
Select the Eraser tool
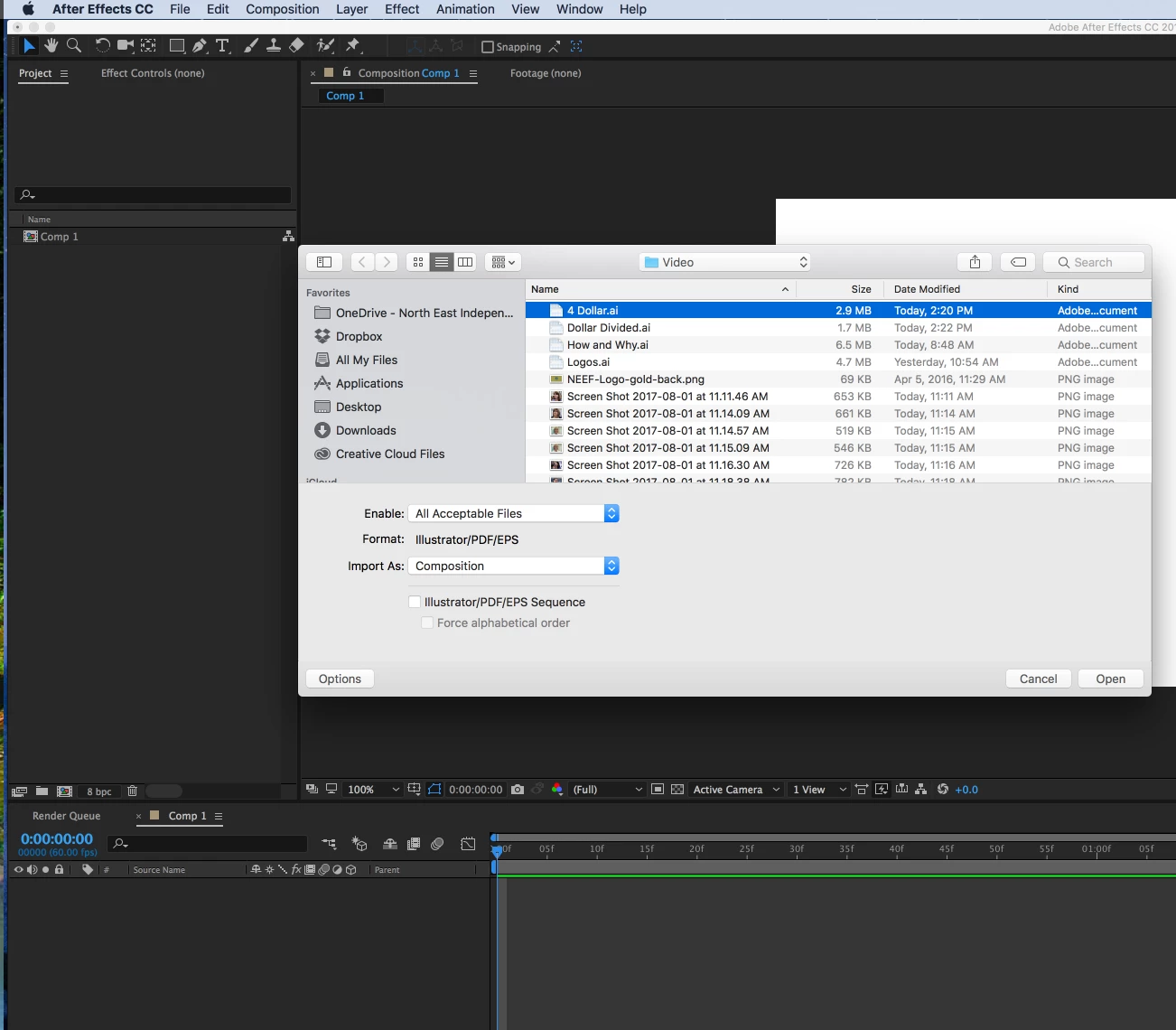[x=296, y=45]
